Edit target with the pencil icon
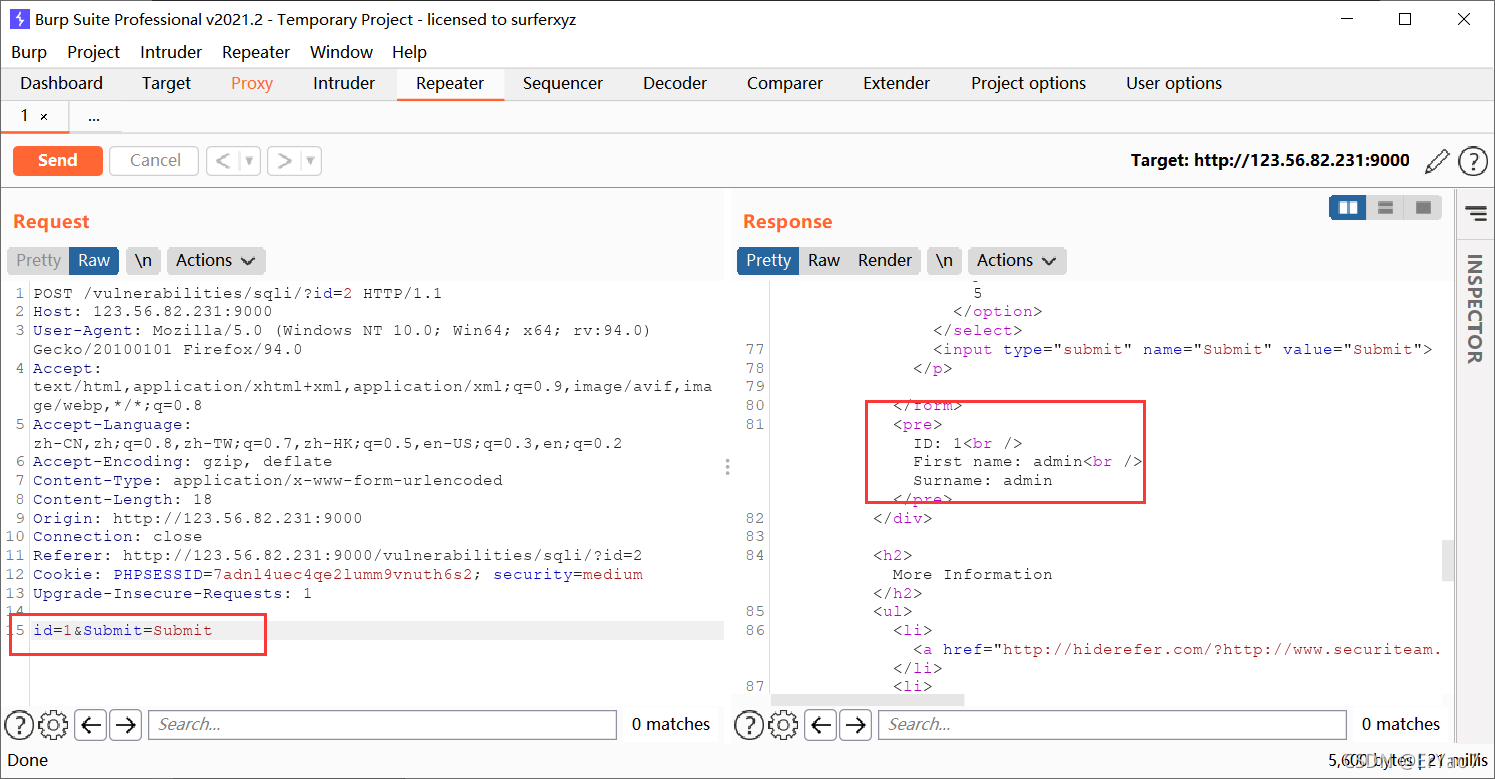1495x779 pixels. [x=1437, y=160]
